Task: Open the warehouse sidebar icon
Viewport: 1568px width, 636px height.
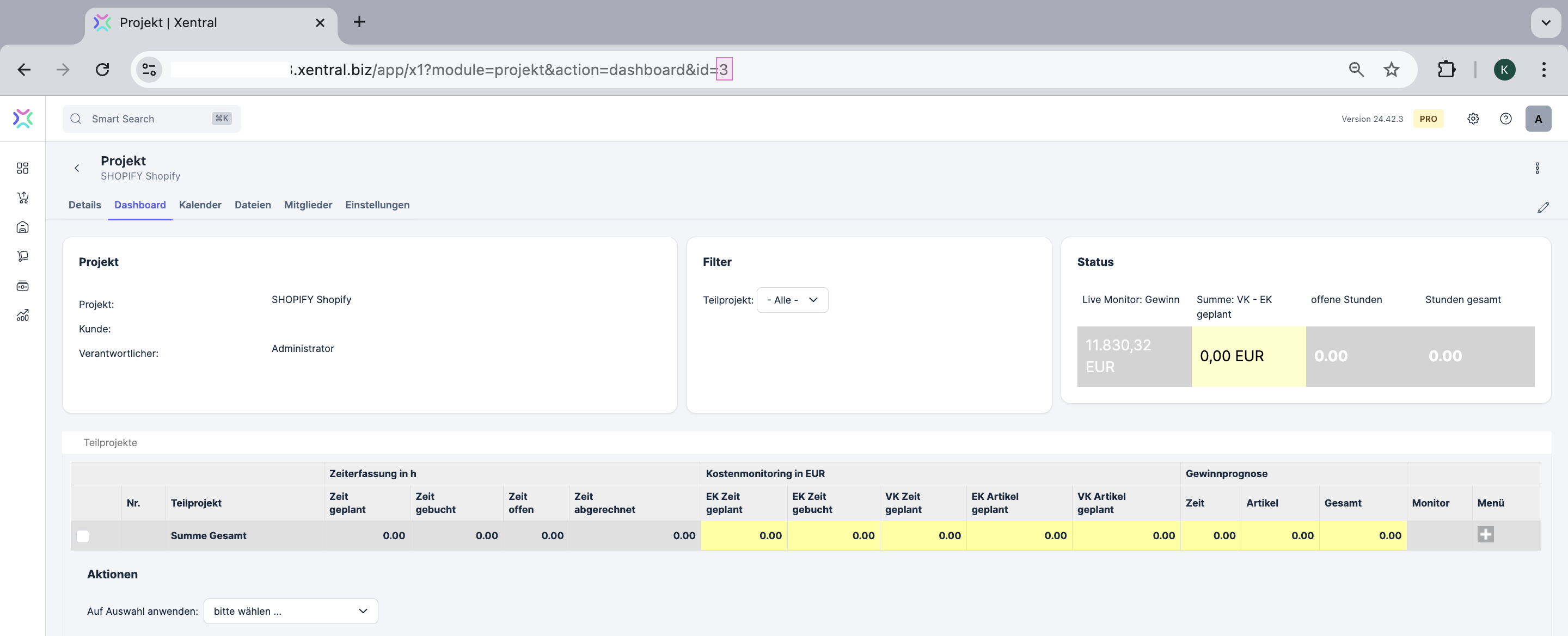Action: pos(22,227)
